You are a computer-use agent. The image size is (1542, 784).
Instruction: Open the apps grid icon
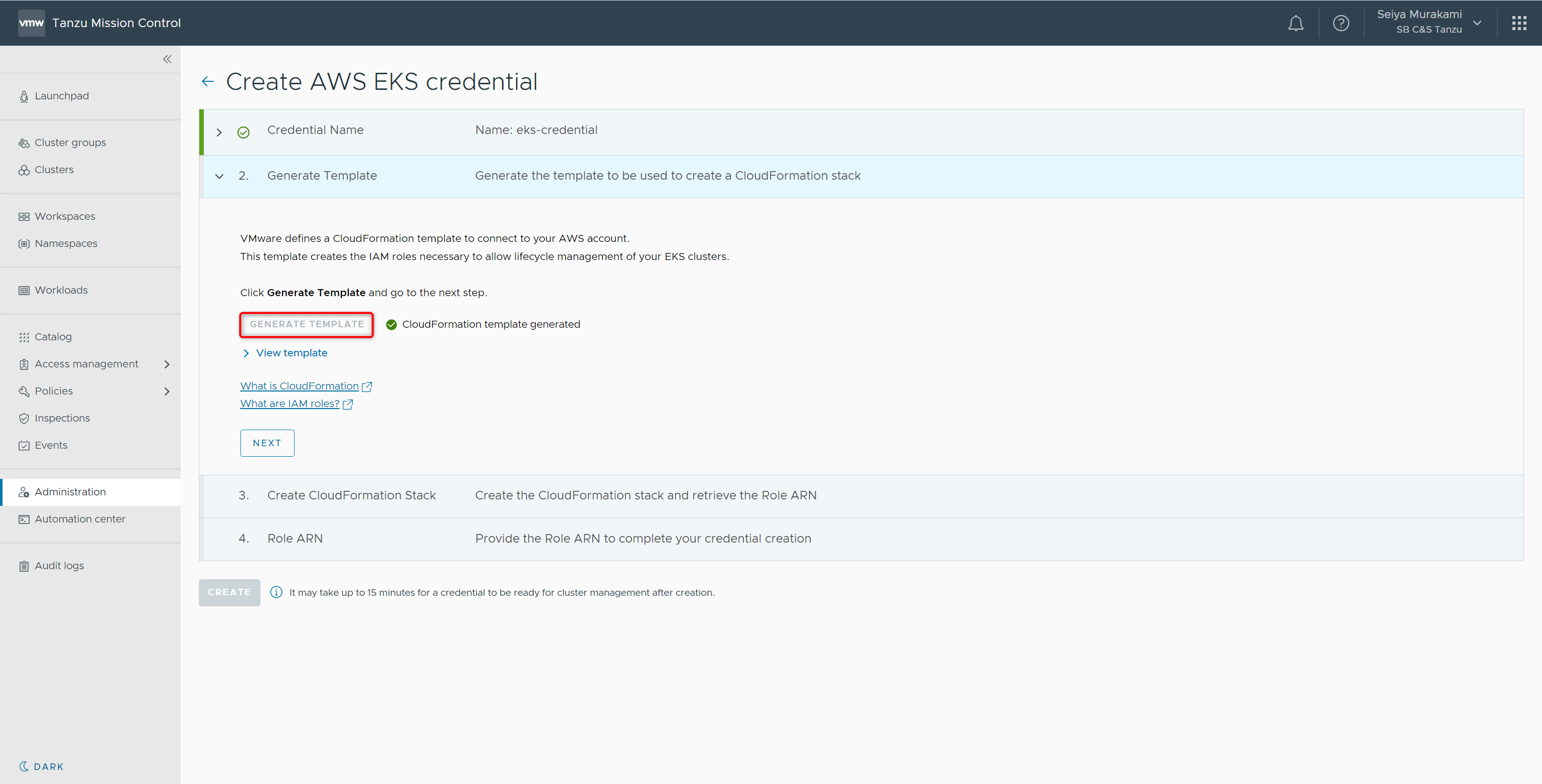[1518, 24]
